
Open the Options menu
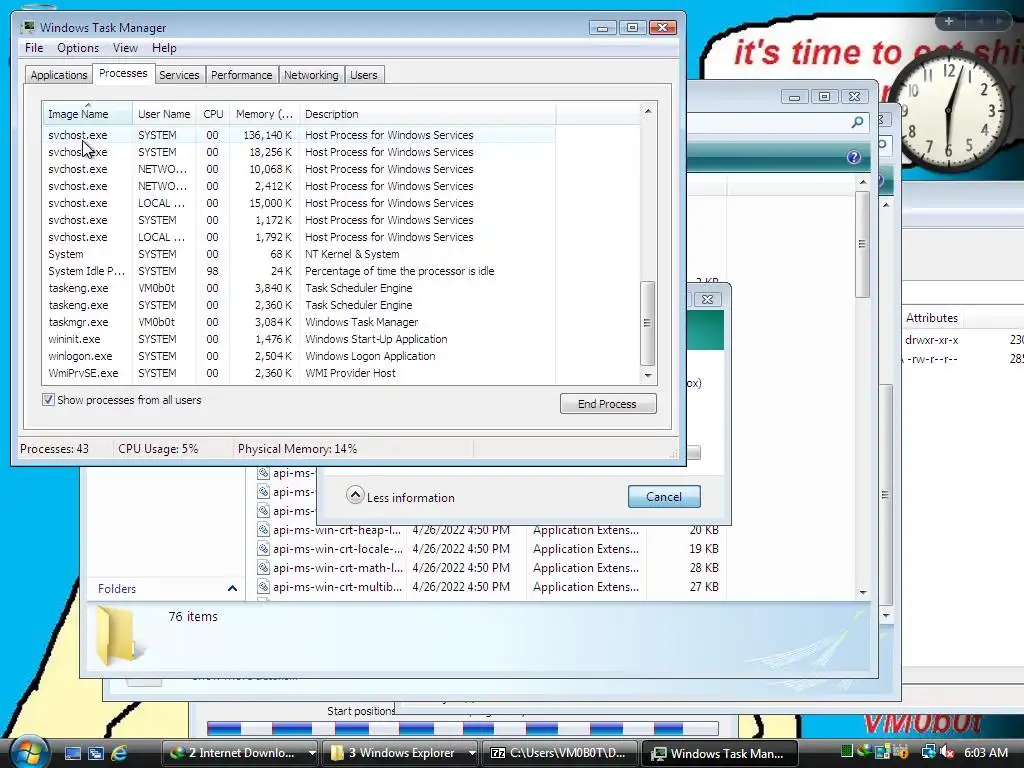78,48
